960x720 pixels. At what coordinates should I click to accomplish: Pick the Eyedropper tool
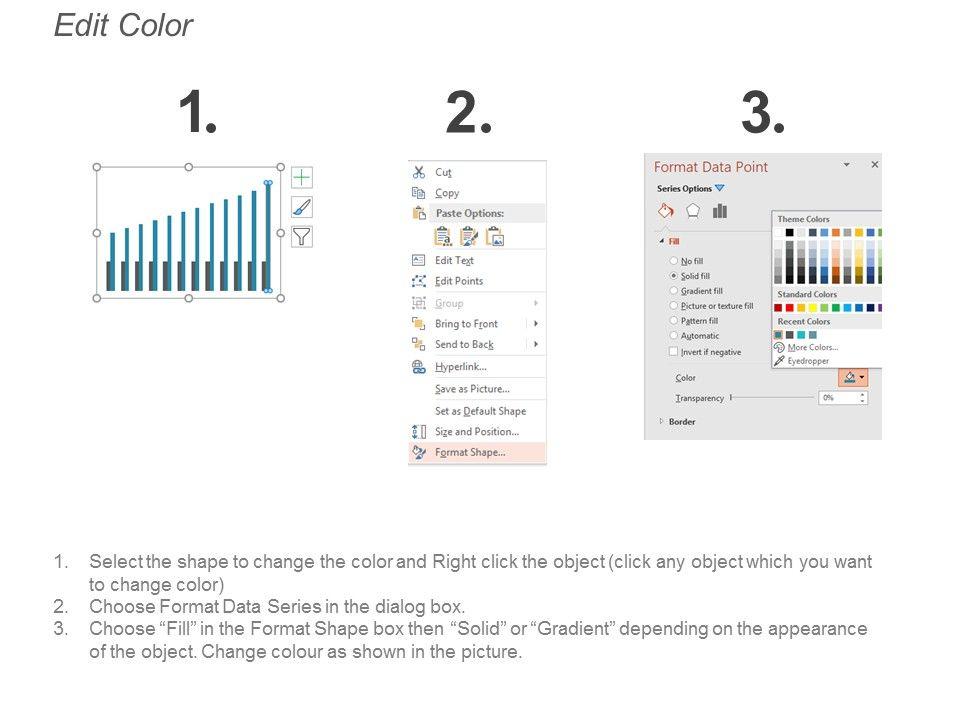coord(807,361)
